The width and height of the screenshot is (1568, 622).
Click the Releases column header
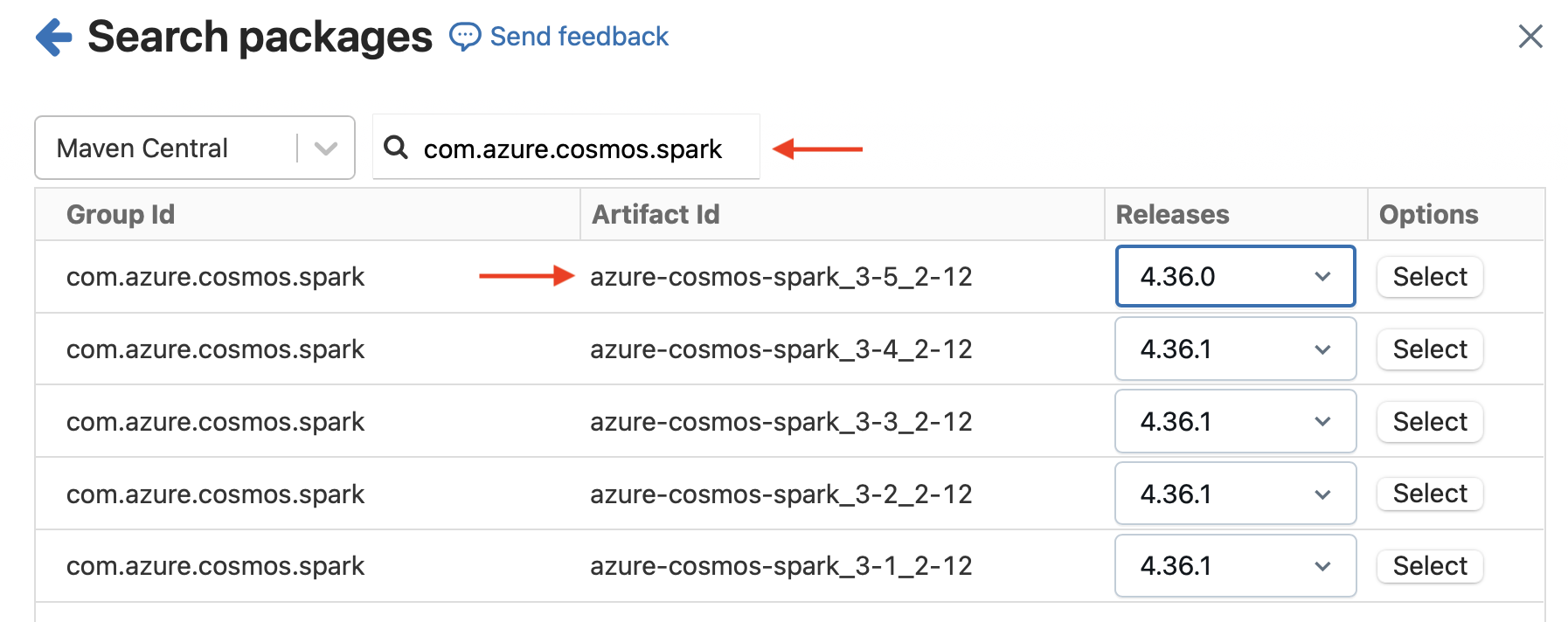(1172, 215)
